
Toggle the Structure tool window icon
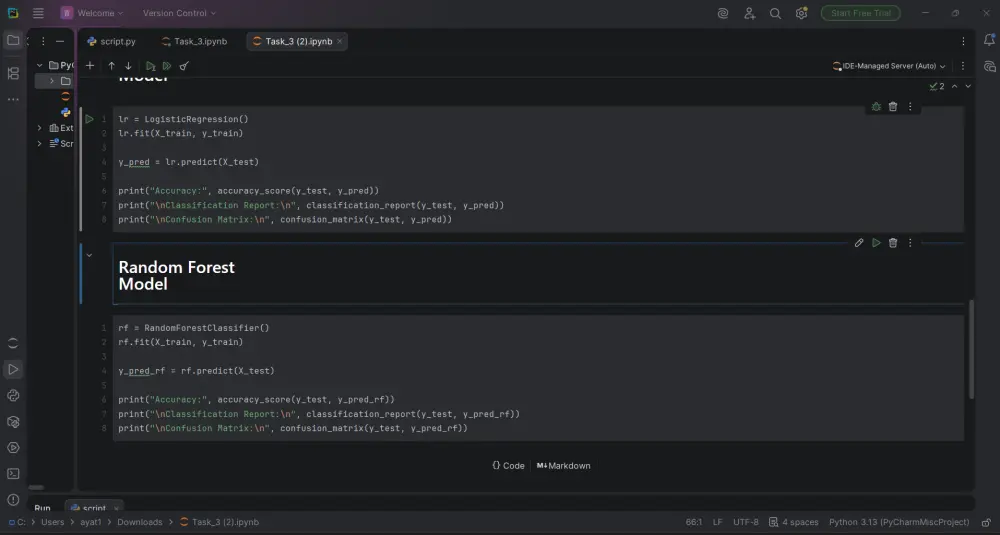[13, 73]
